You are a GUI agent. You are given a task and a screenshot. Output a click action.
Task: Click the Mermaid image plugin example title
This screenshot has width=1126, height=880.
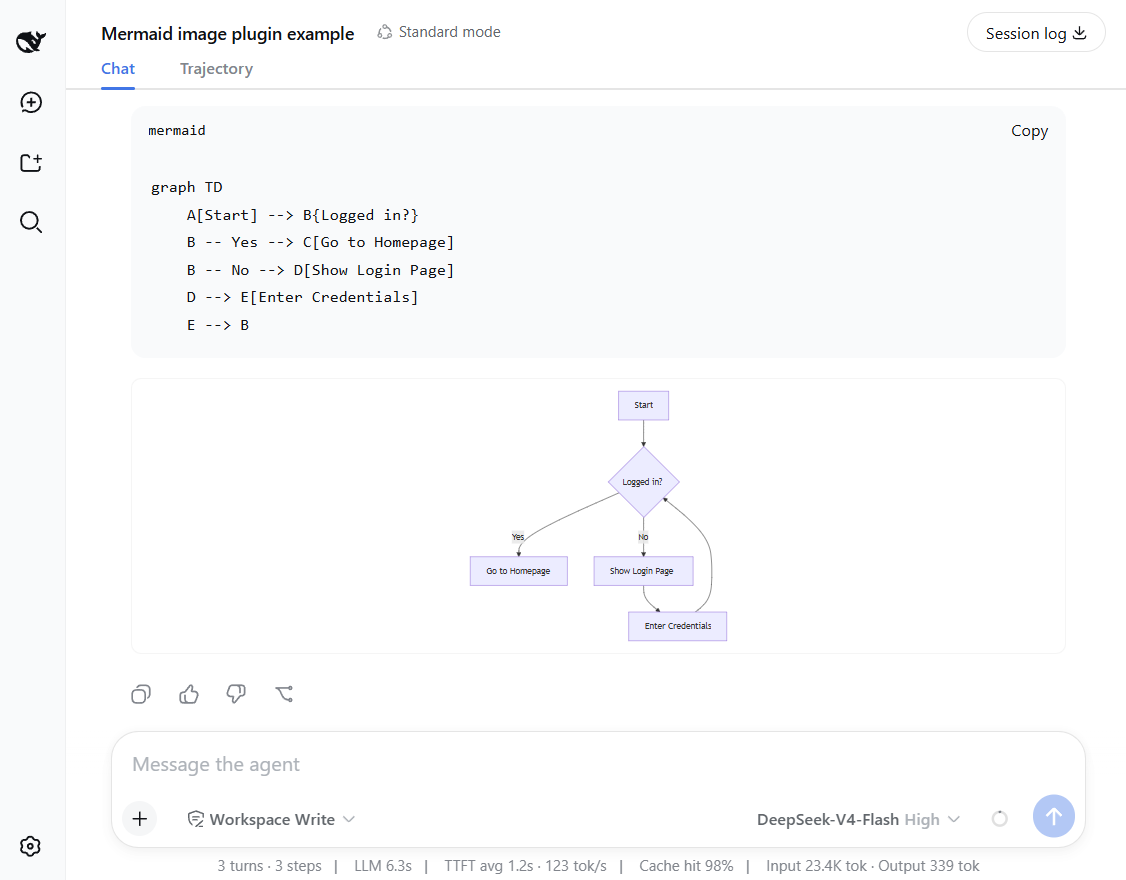(x=228, y=34)
